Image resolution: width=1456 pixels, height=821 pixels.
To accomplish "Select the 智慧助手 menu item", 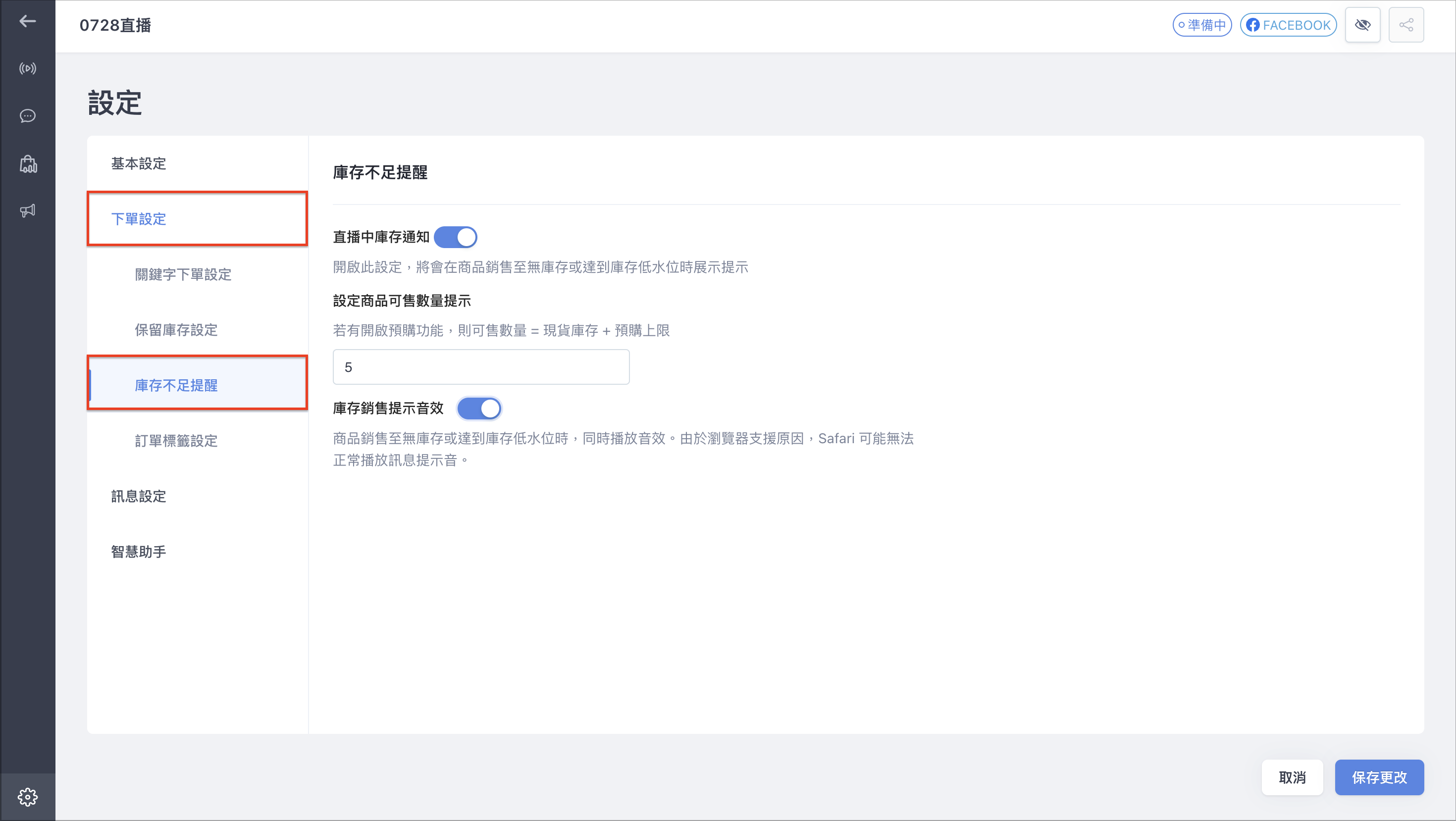I will pyautogui.click(x=197, y=551).
